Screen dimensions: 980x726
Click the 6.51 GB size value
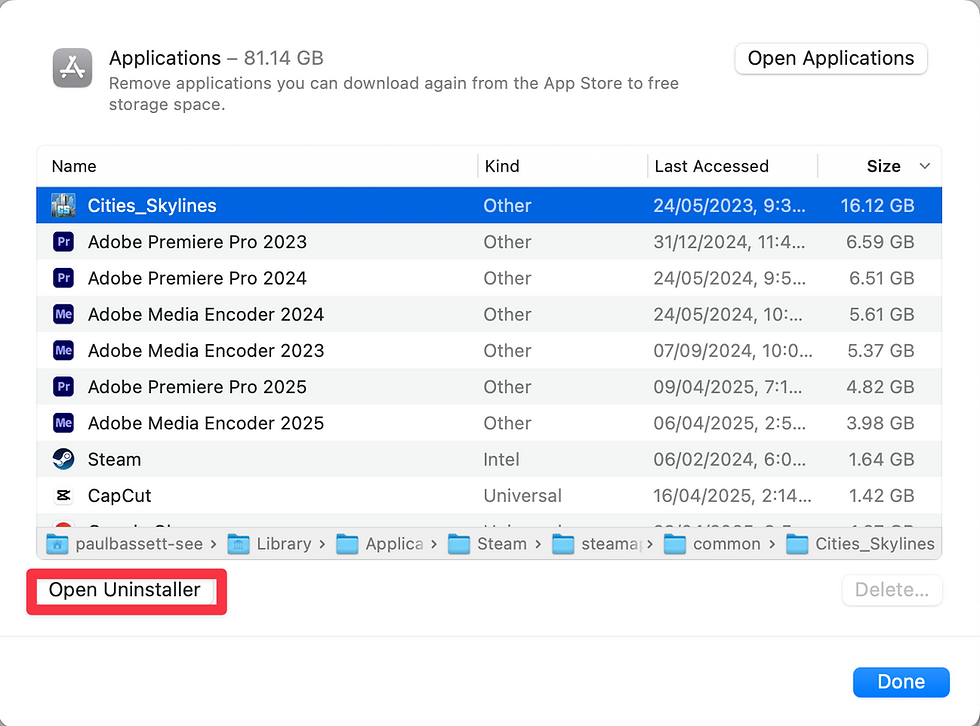pos(881,278)
